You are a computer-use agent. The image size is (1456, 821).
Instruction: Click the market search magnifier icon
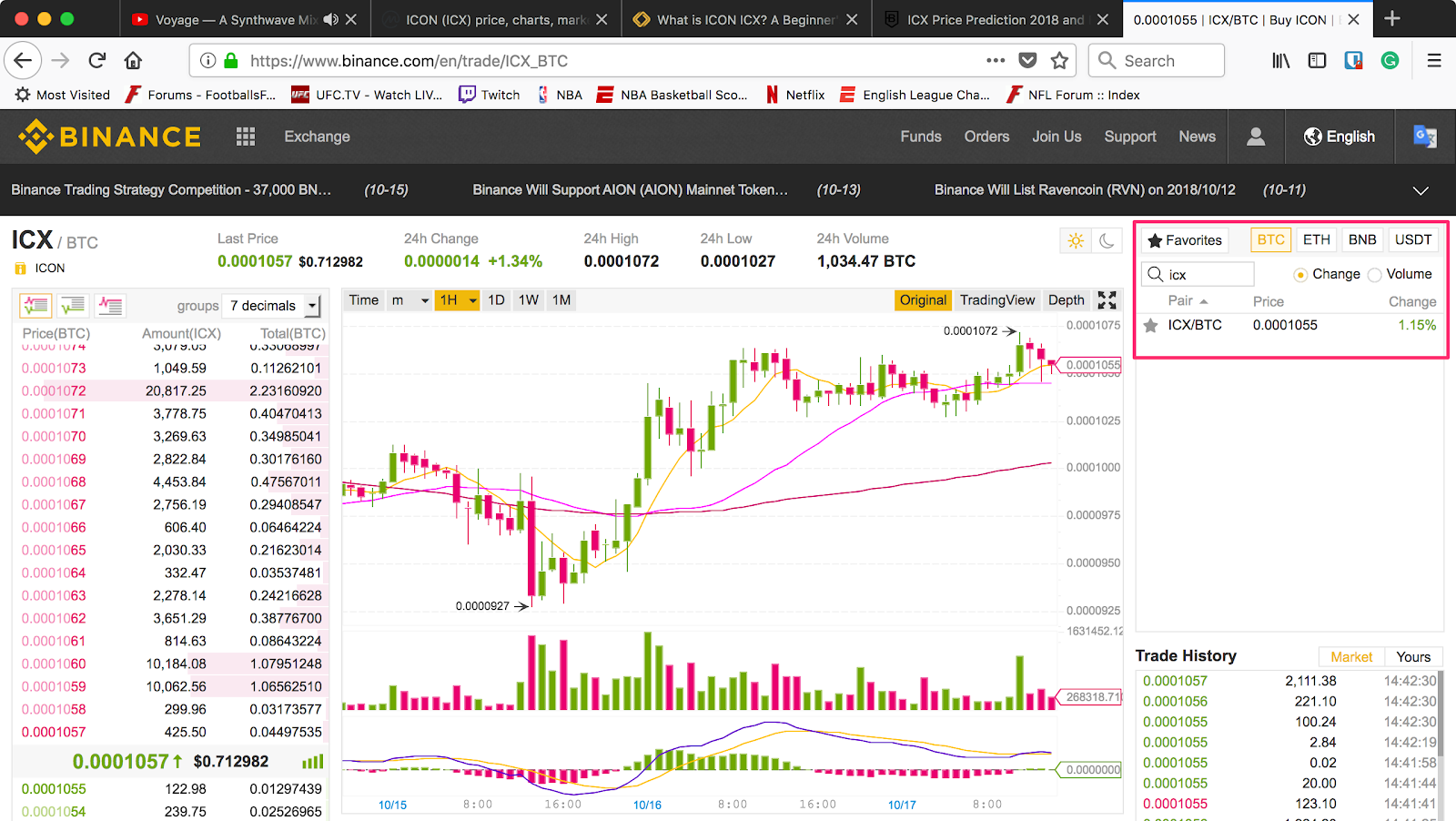point(1156,274)
